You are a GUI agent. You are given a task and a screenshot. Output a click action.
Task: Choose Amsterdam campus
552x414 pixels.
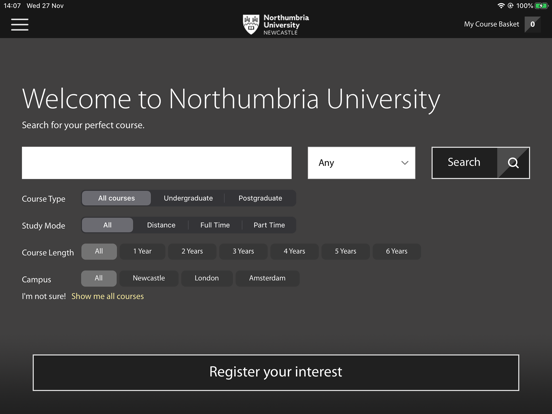(x=267, y=278)
